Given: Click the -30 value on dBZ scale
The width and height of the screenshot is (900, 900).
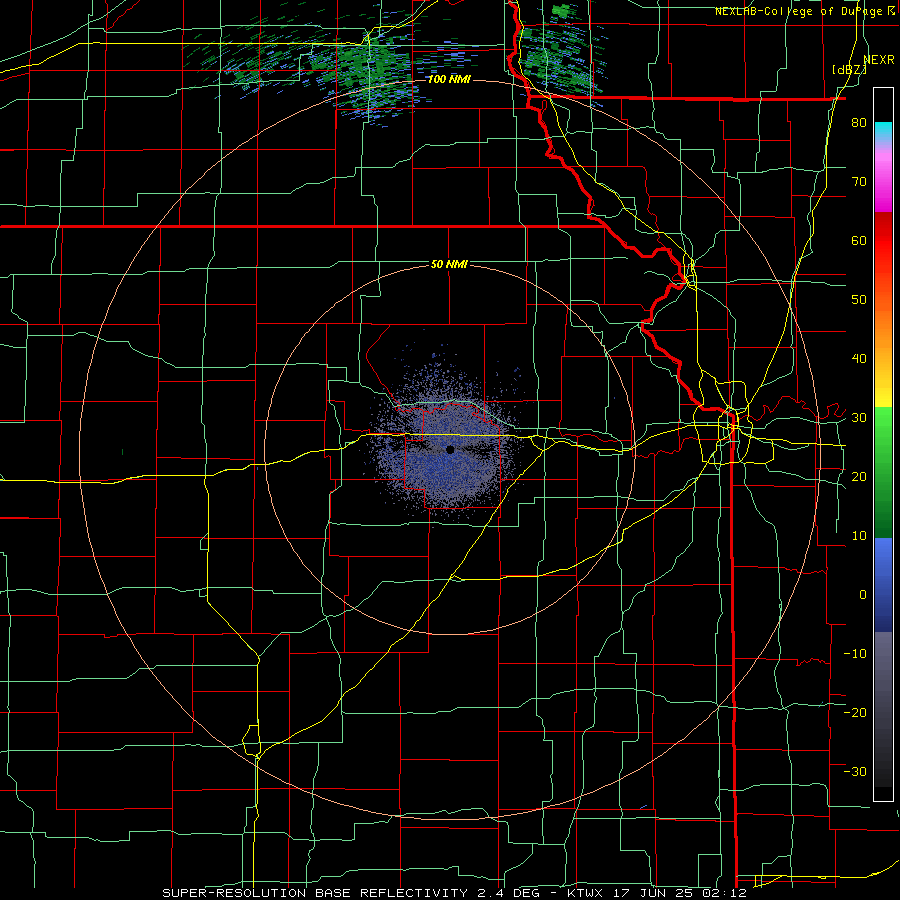Looking at the screenshot, I should 855,771.
